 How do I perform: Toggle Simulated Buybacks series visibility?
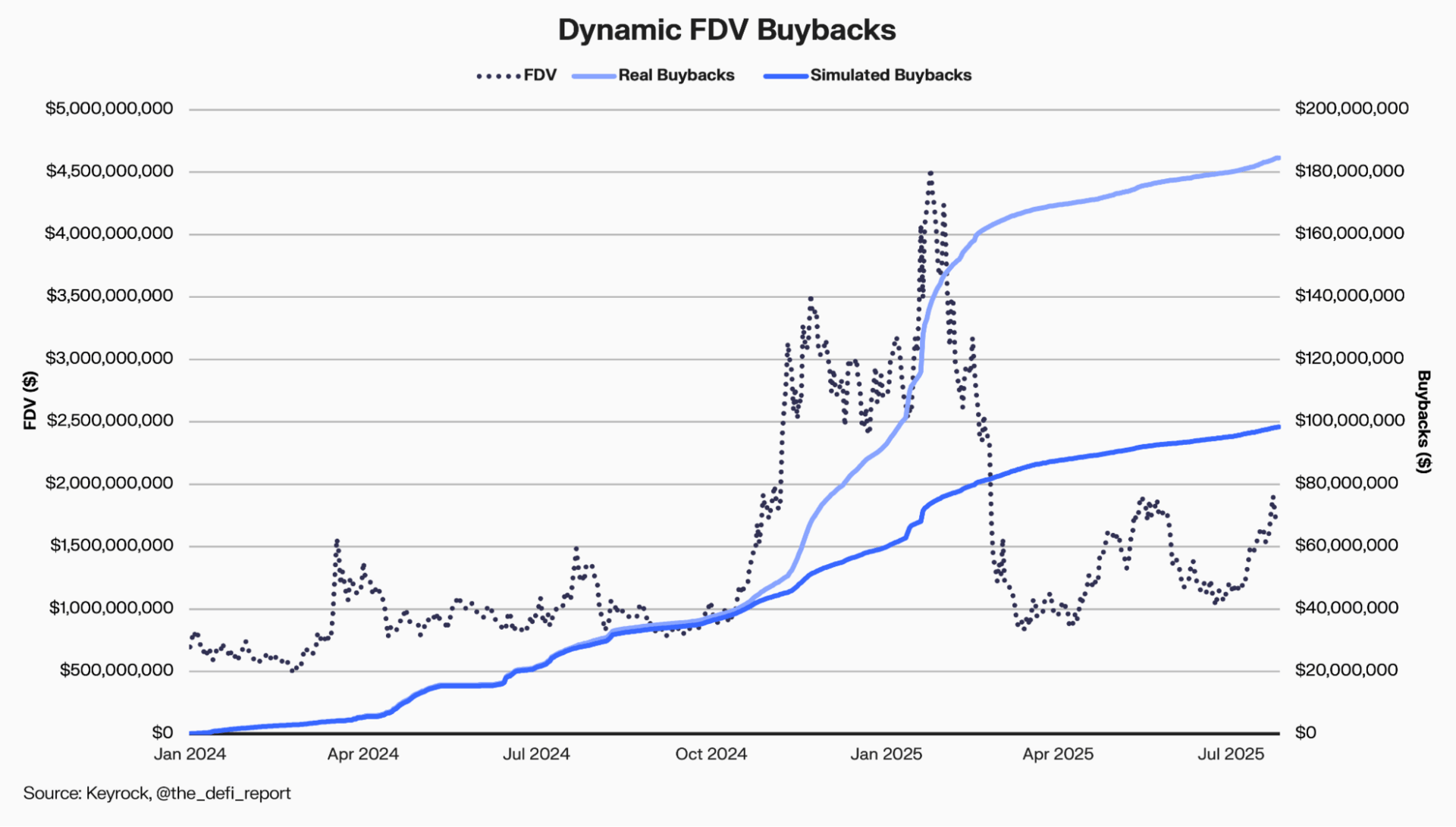click(891, 75)
